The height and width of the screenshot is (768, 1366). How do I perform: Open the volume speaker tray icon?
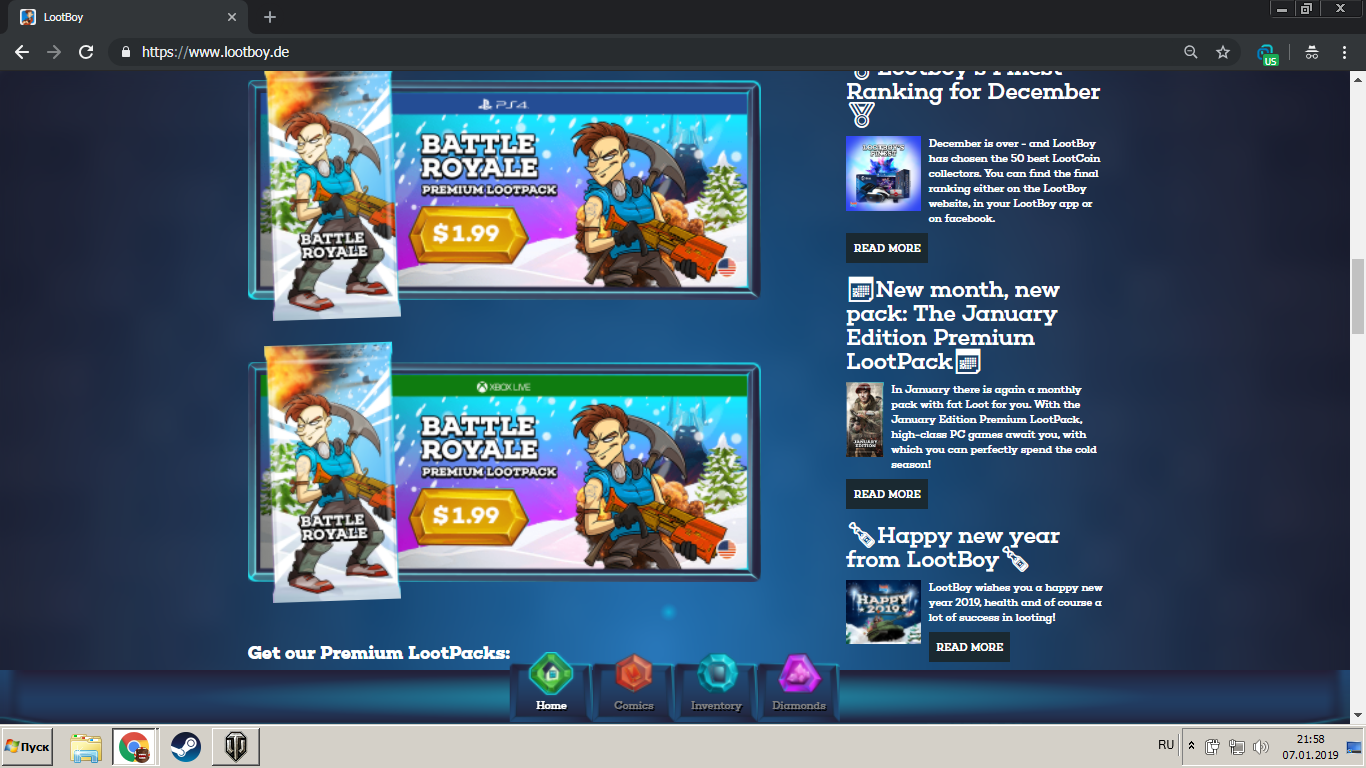[x=1260, y=747]
